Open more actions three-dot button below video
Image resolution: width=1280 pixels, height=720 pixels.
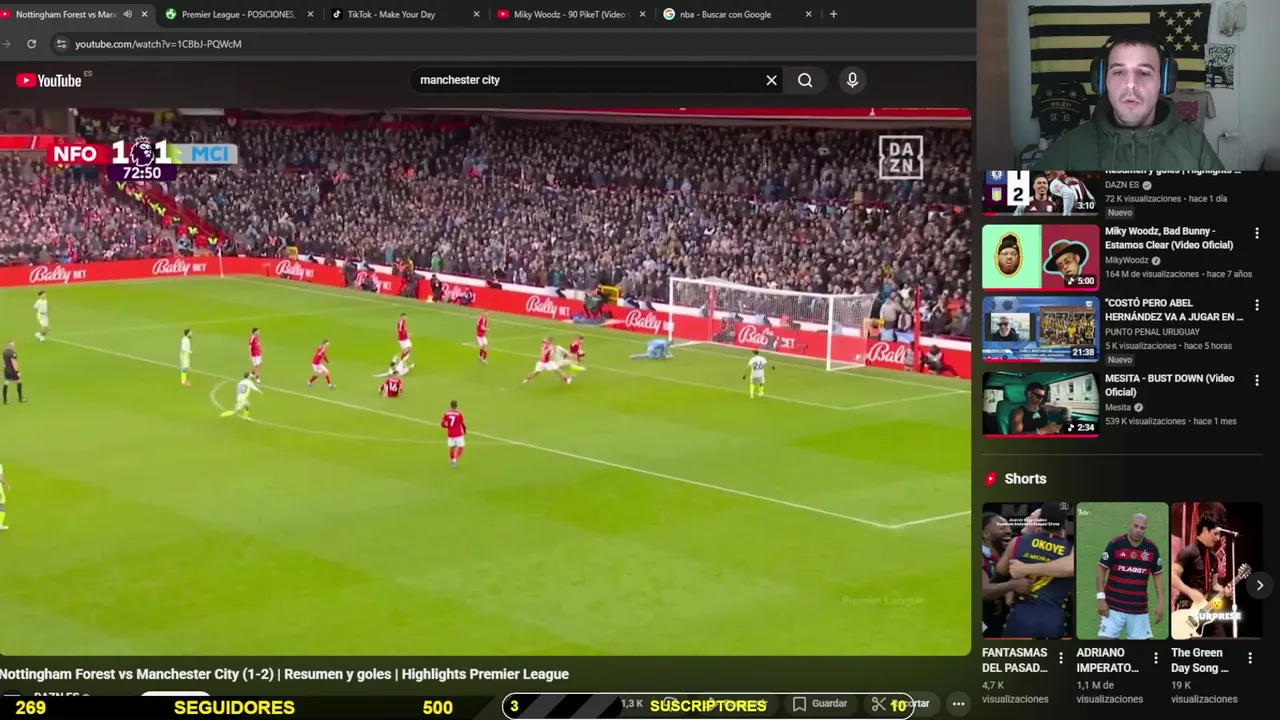(958, 704)
